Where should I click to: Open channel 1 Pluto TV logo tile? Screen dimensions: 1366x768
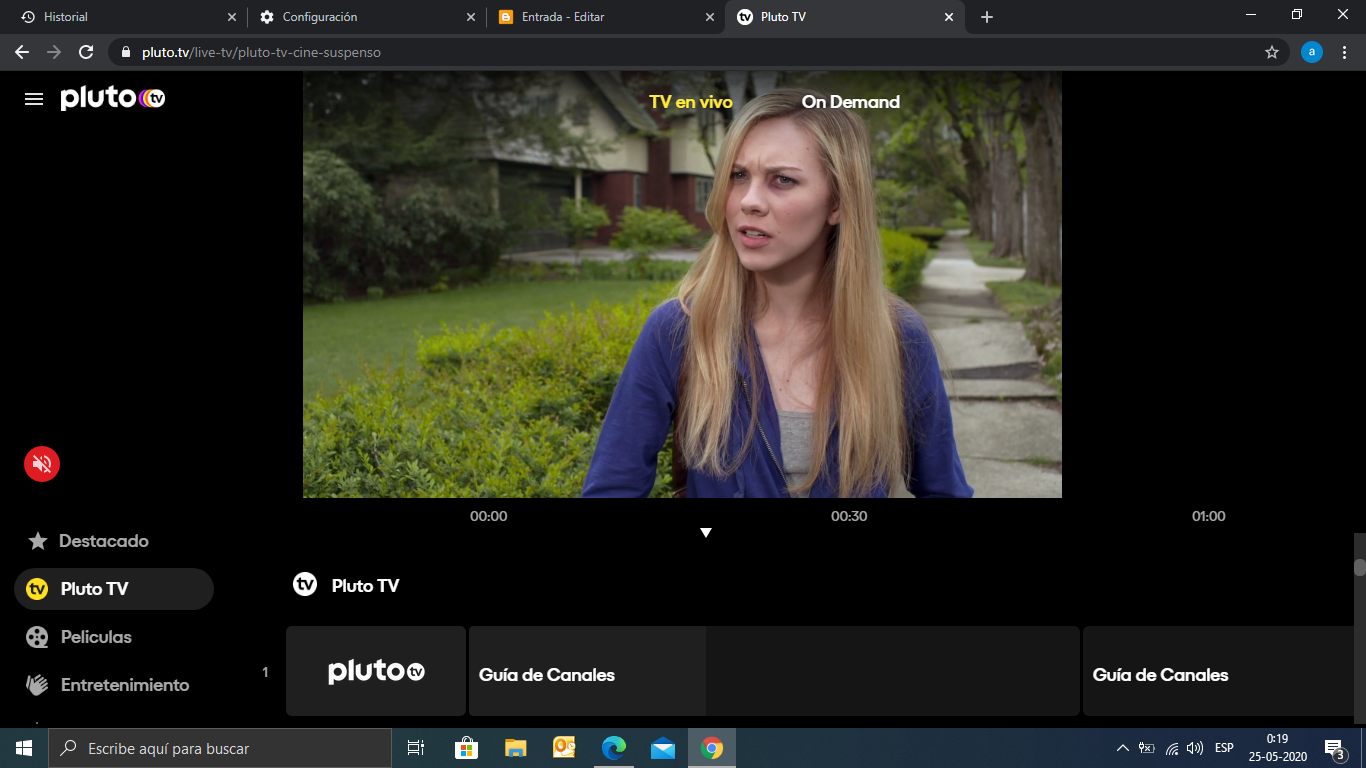point(376,671)
